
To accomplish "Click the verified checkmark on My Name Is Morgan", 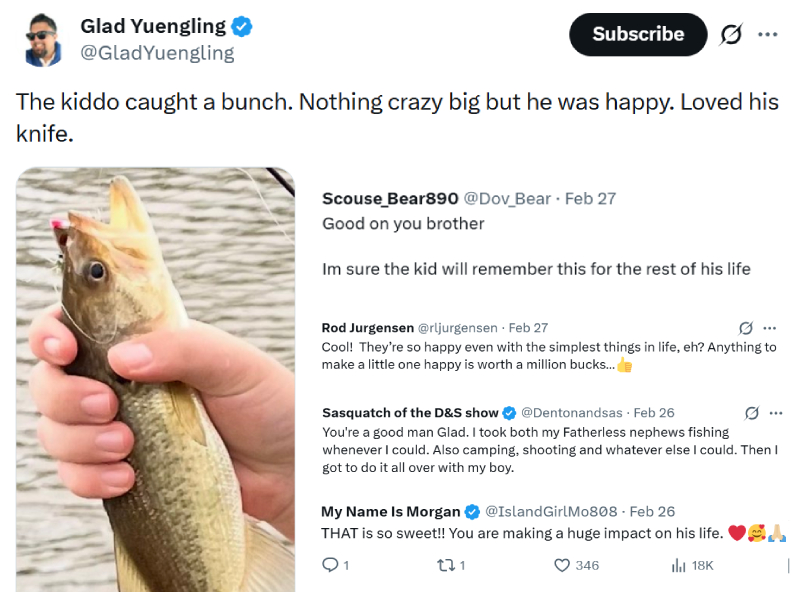I will tap(473, 510).
